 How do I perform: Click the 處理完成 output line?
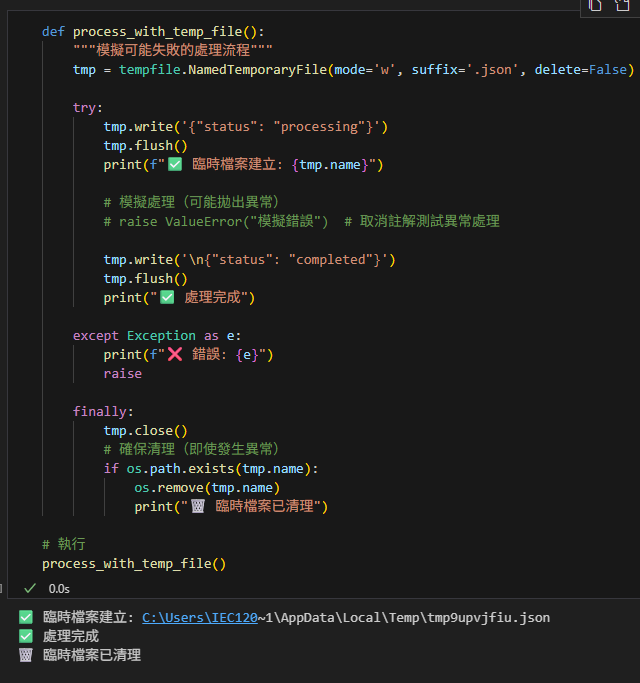click(59, 636)
